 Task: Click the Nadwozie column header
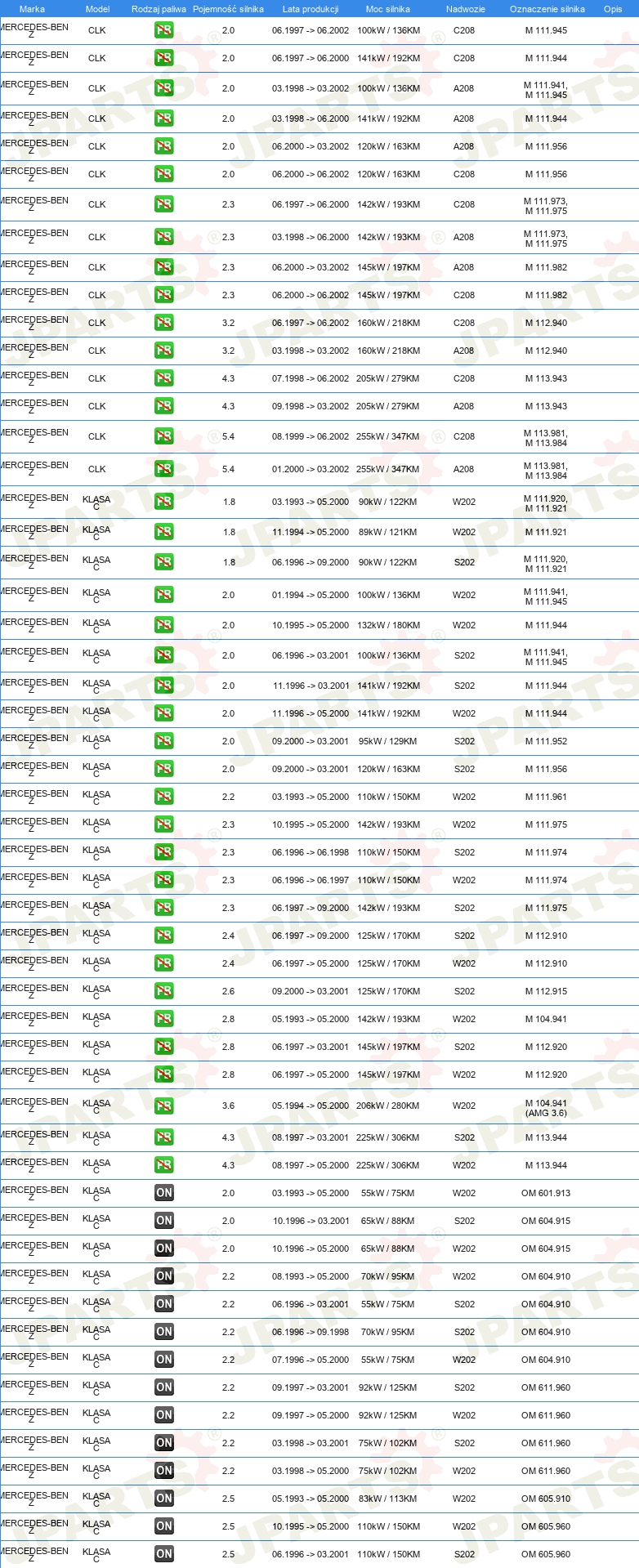tap(465, 9)
